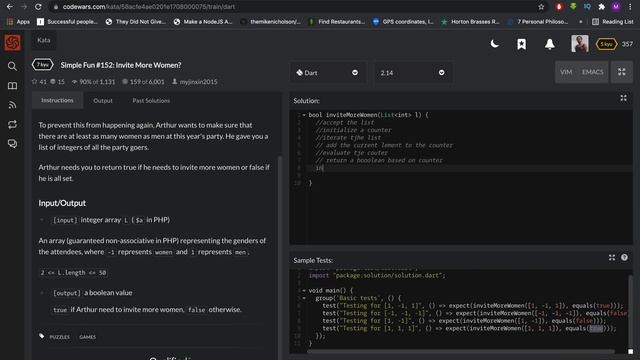Click the star count 41
640x360 pixels.
39,82
